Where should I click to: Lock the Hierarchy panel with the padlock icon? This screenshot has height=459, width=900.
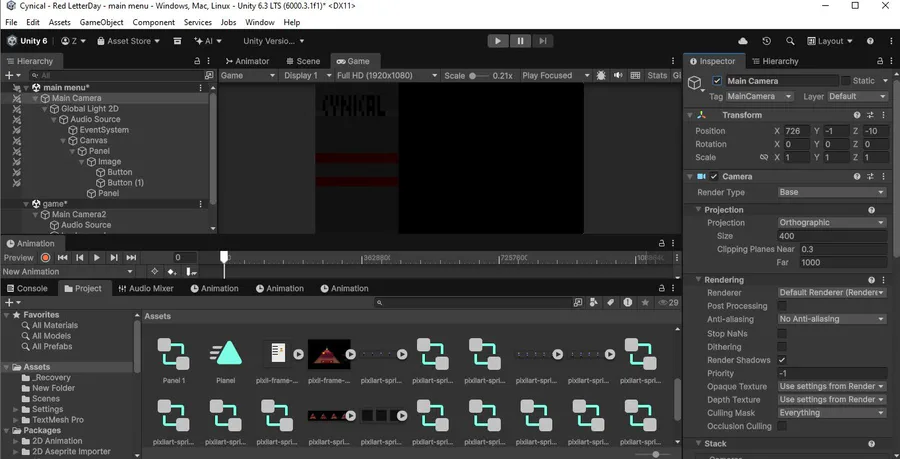[x=197, y=61]
